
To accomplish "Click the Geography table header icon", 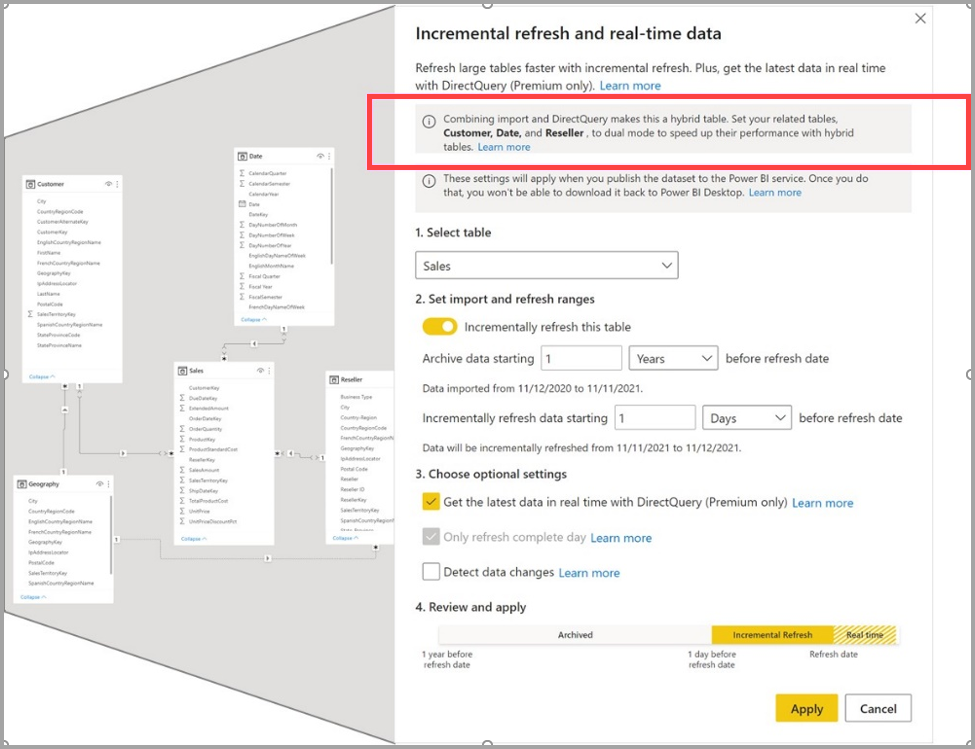I will 22,484.
